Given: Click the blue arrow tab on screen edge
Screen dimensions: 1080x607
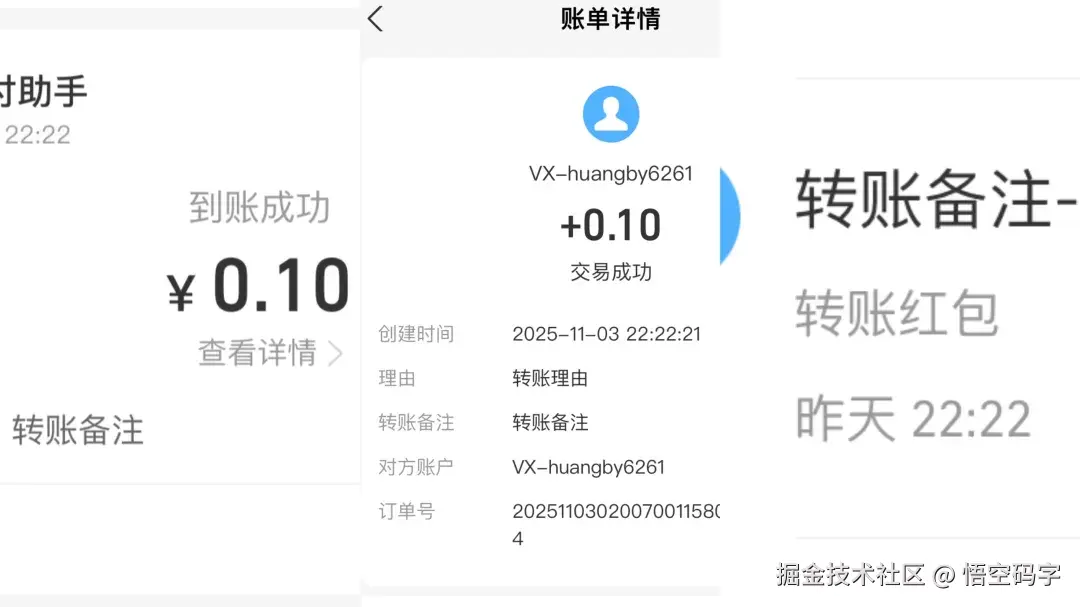Looking at the screenshot, I should [729, 217].
